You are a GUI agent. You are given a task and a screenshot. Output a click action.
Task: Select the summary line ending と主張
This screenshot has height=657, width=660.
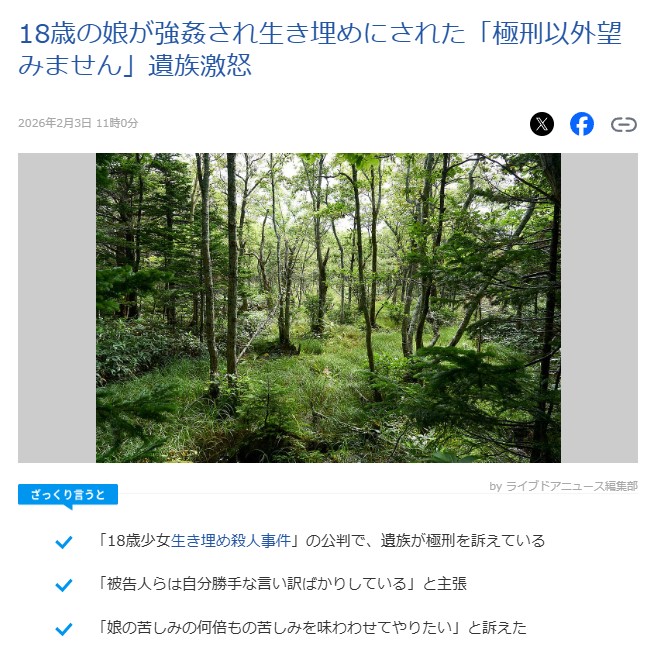(282, 584)
